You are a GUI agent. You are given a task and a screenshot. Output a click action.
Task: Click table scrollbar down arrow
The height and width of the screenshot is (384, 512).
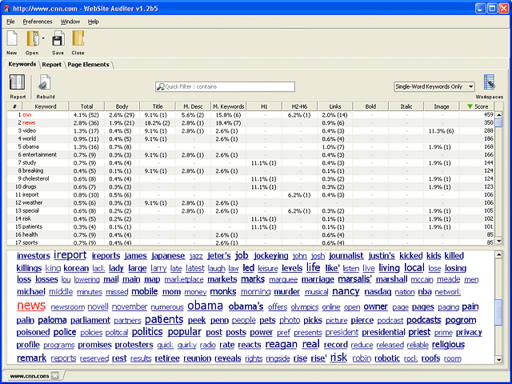coord(499,241)
